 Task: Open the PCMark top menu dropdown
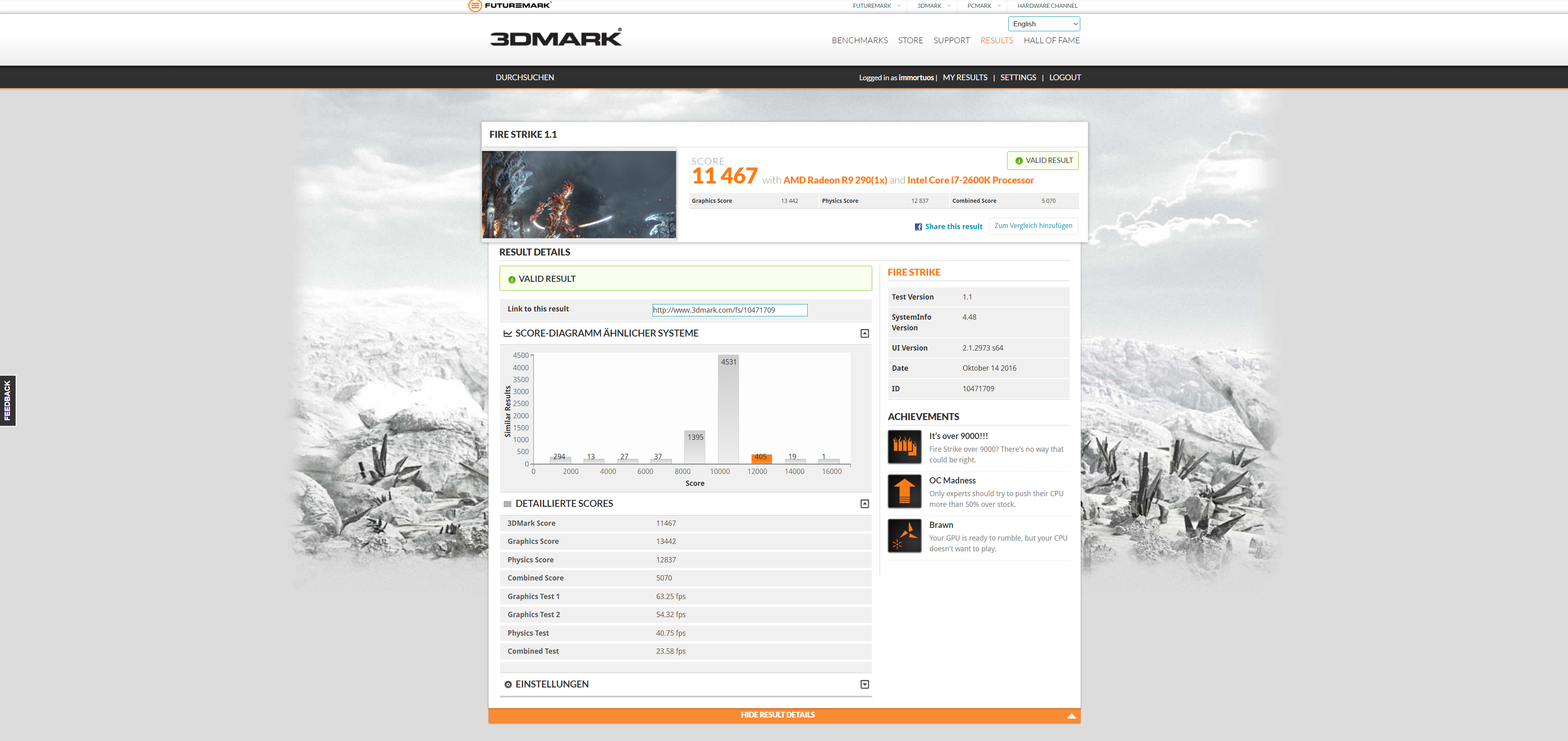point(984,6)
